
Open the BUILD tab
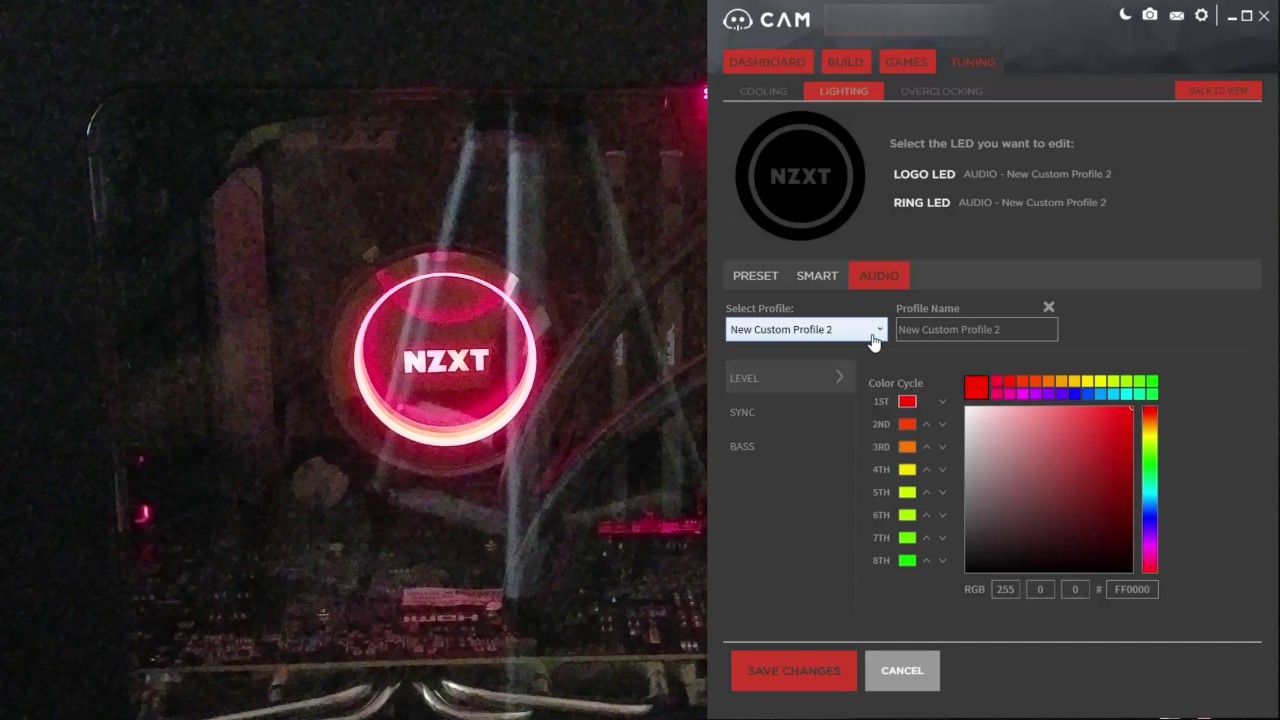[x=845, y=62]
